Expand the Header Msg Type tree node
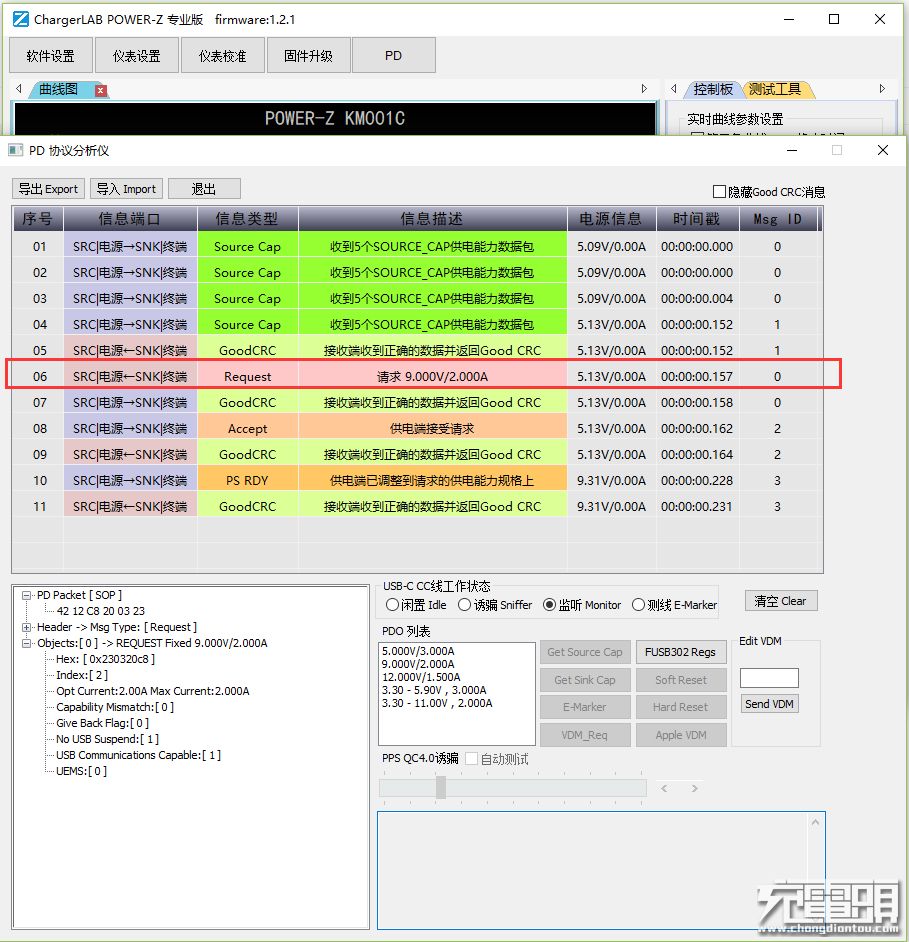Screen dimensions: 909x942 [x=26, y=627]
